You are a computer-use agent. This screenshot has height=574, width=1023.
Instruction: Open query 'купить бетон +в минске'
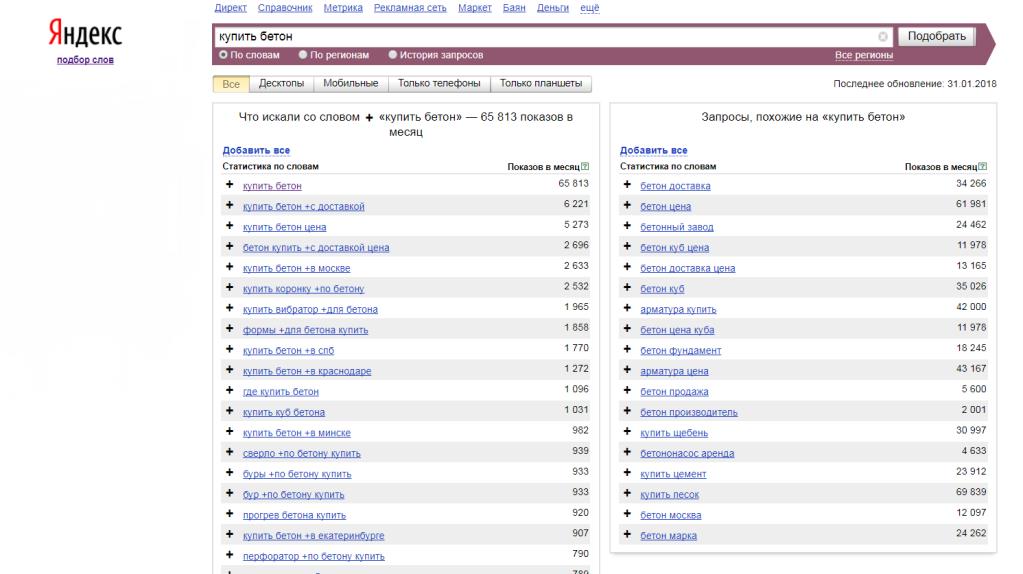coord(297,433)
